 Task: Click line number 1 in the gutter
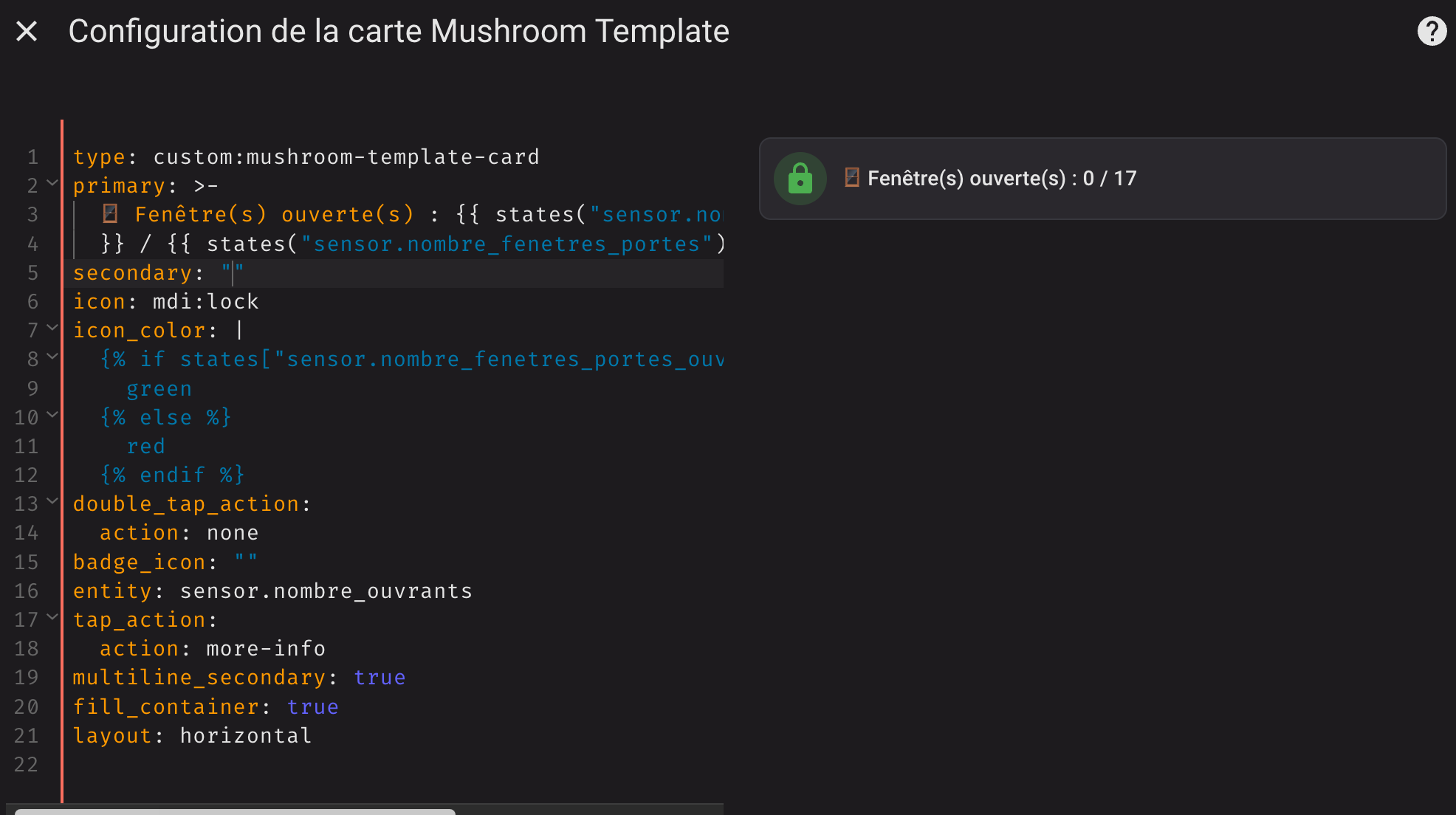click(x=32, y=157)
